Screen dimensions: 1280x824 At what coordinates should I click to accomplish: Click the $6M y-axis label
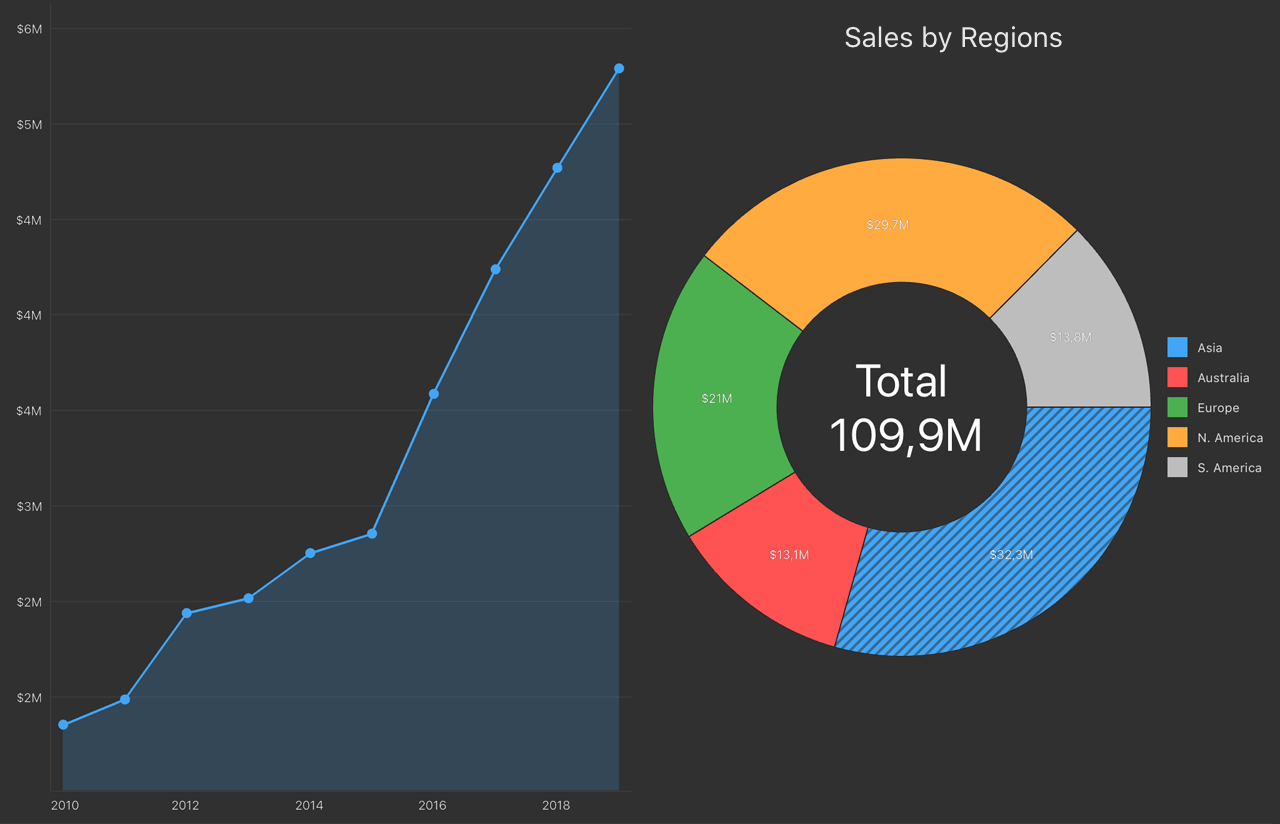pyautogui.click(x=32, y=29)
